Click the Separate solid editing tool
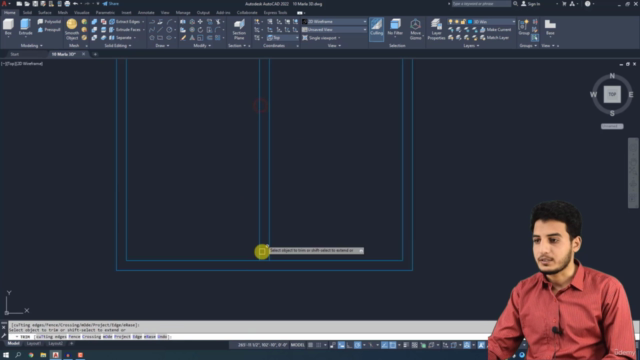 tap(122, 38)
